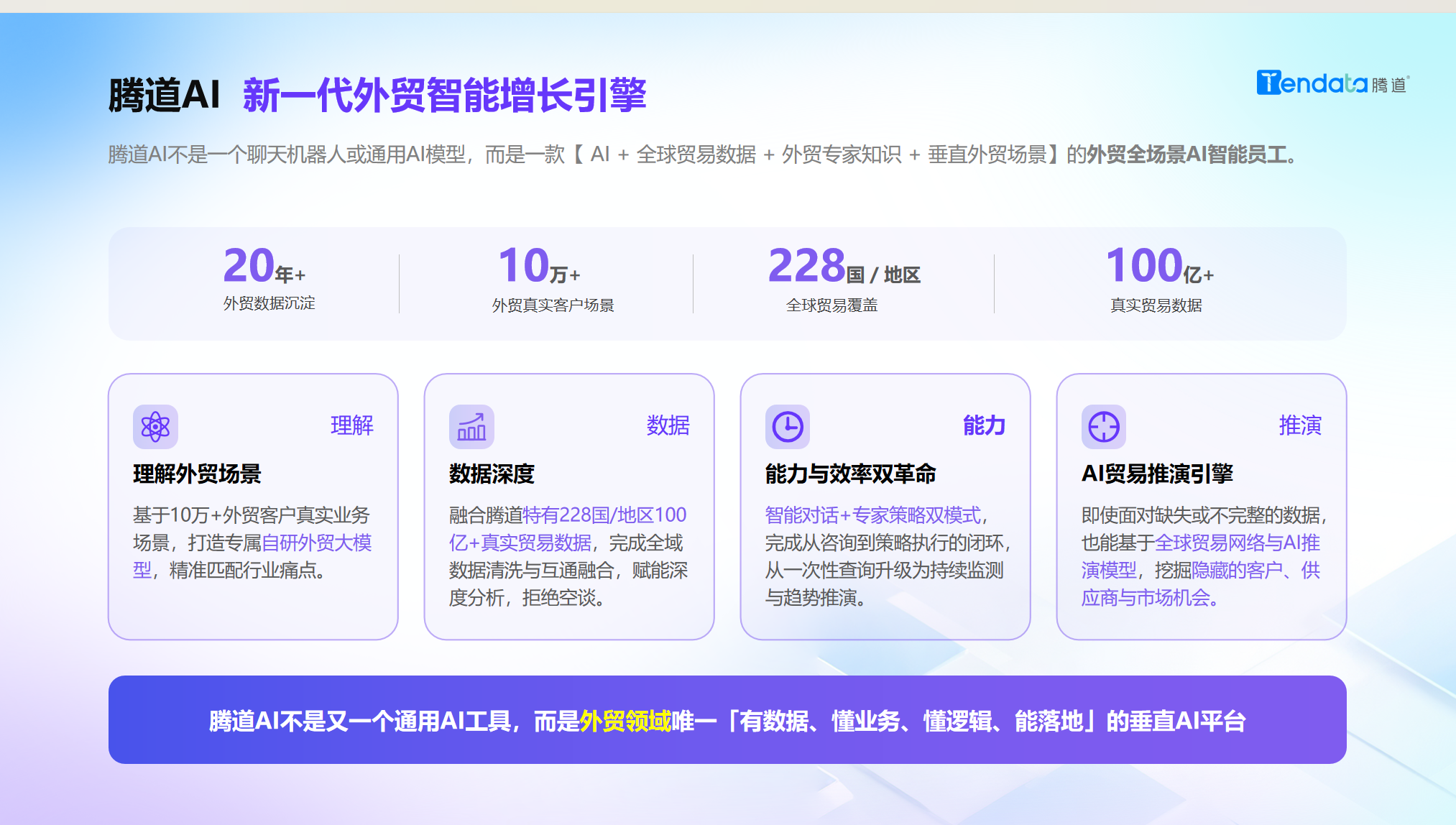The width and height of the screenshot is (1456, 825).
Task: Click the 外贸数据沉淀 caption
Action: 269,303
